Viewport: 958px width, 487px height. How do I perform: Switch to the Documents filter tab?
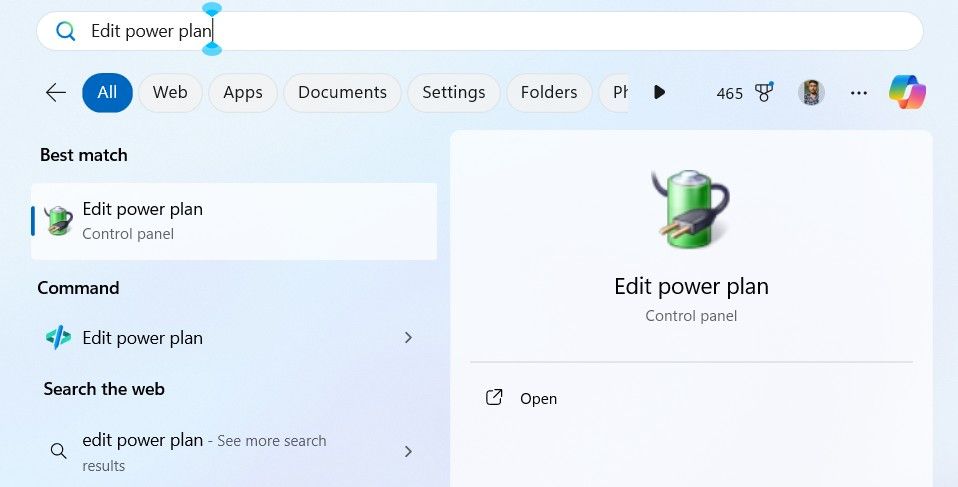point(342,92)
